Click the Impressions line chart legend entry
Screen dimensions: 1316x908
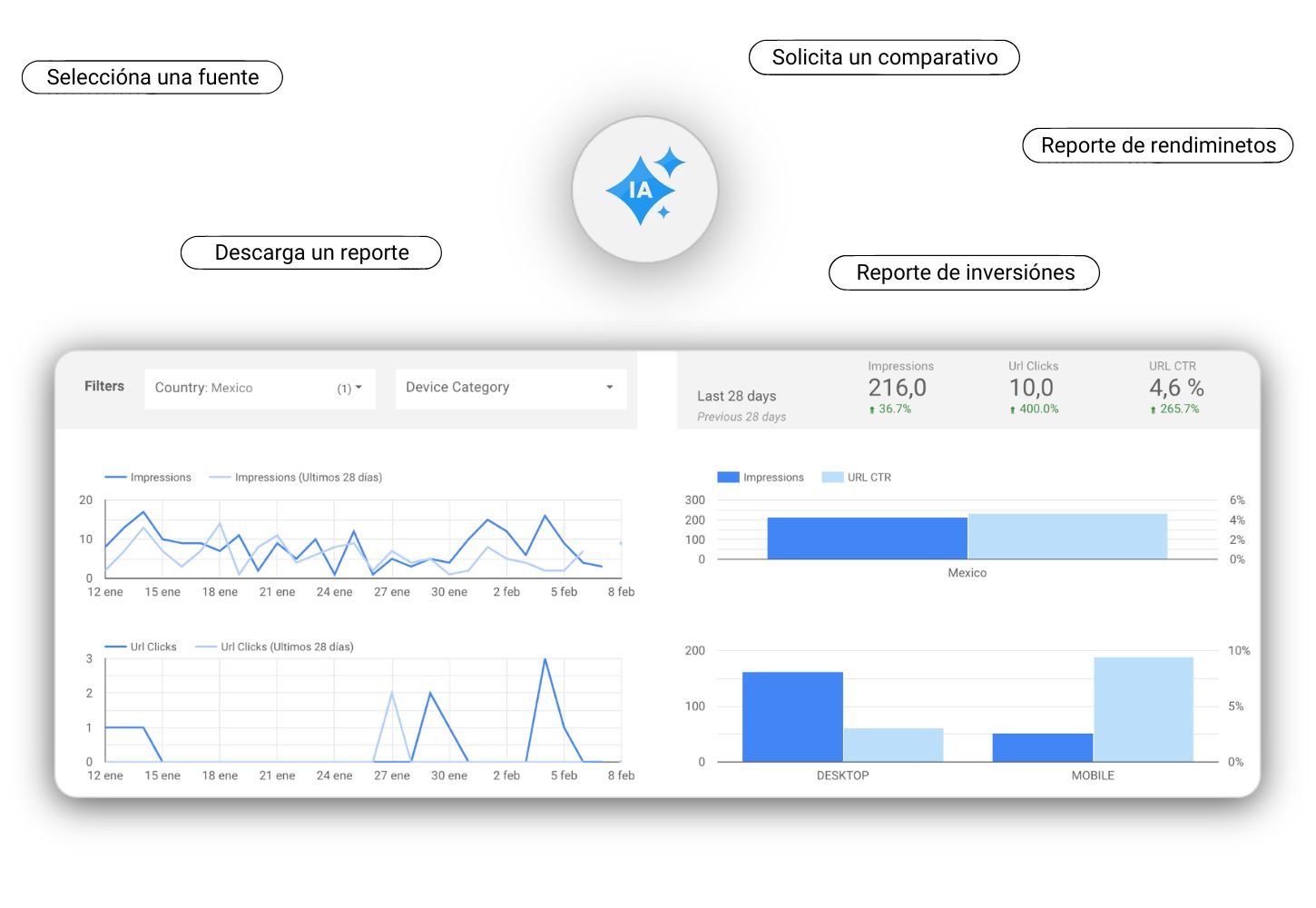(x=148, y=478)
